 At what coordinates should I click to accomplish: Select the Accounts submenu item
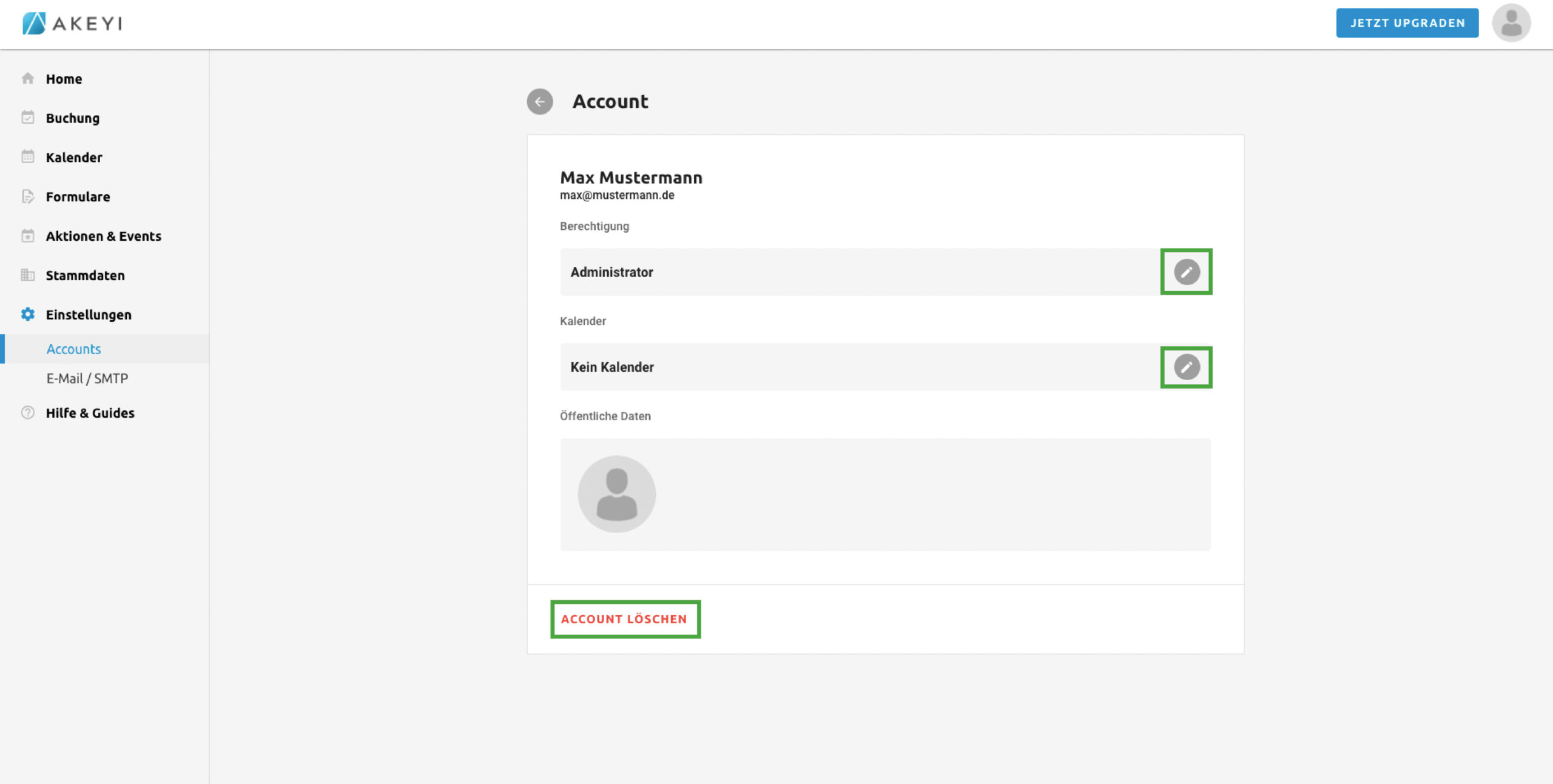pos(73,349)
